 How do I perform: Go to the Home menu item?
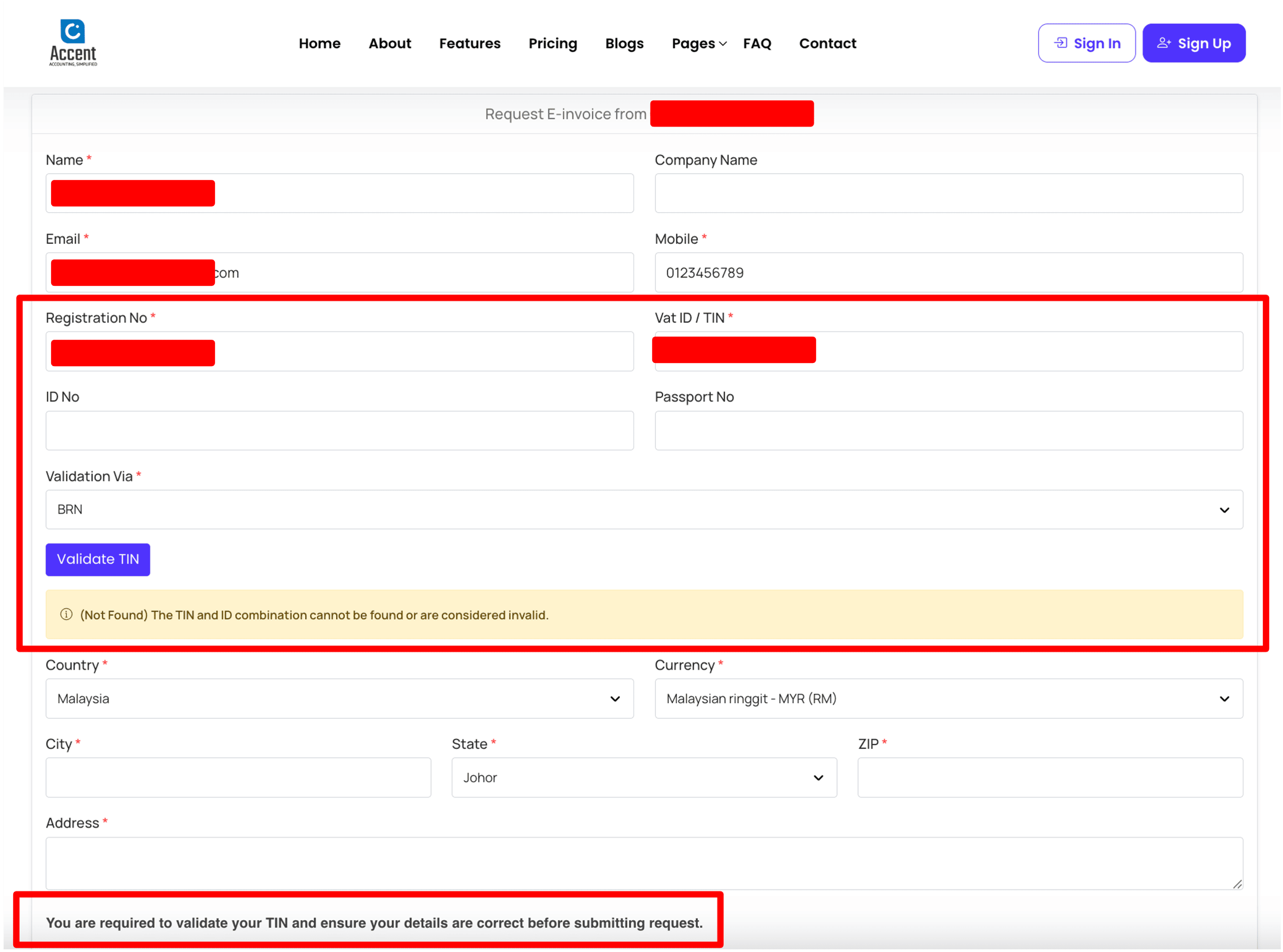319,43
